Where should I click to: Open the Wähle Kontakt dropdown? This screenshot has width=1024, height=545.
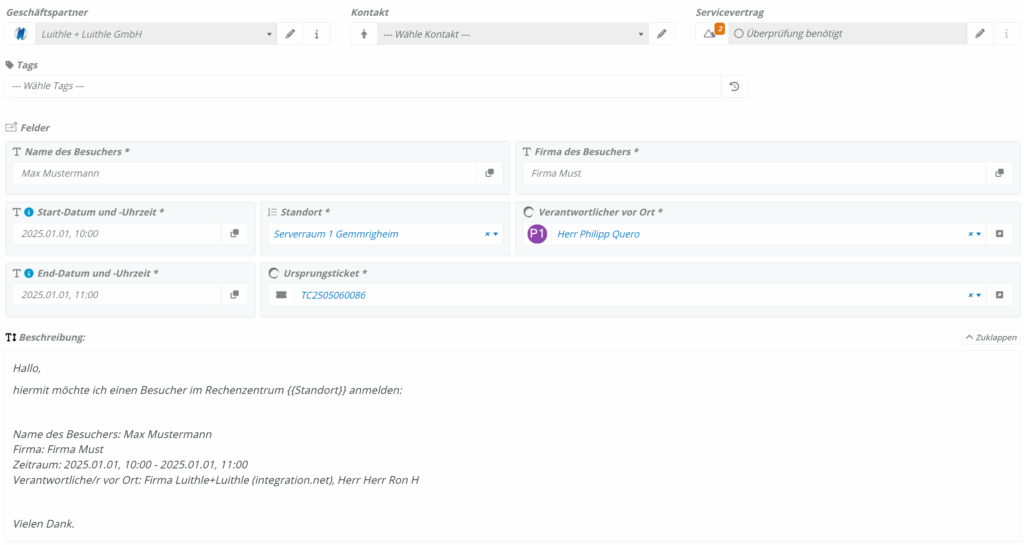pyautogui.click(x=512, y=34)
